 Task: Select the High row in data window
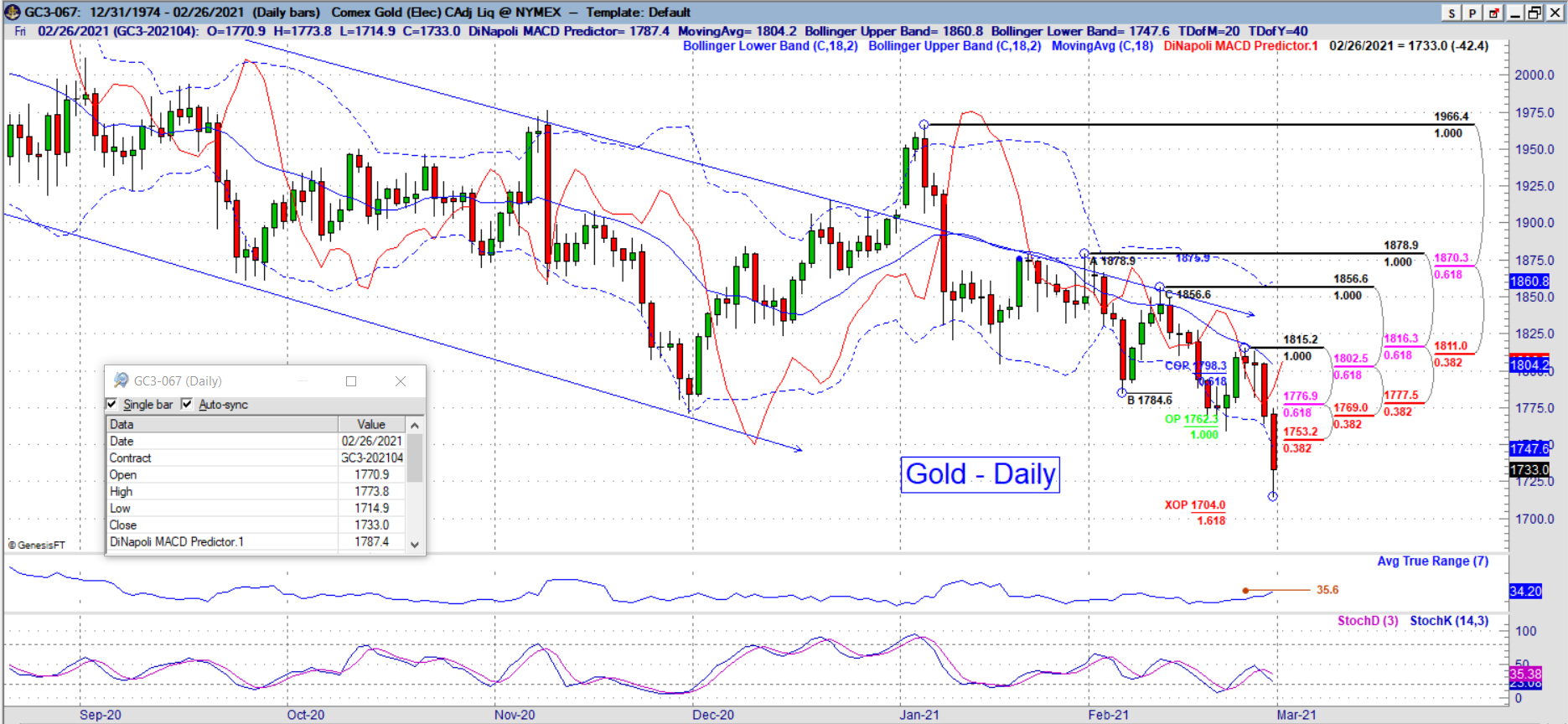click(256, 491)
